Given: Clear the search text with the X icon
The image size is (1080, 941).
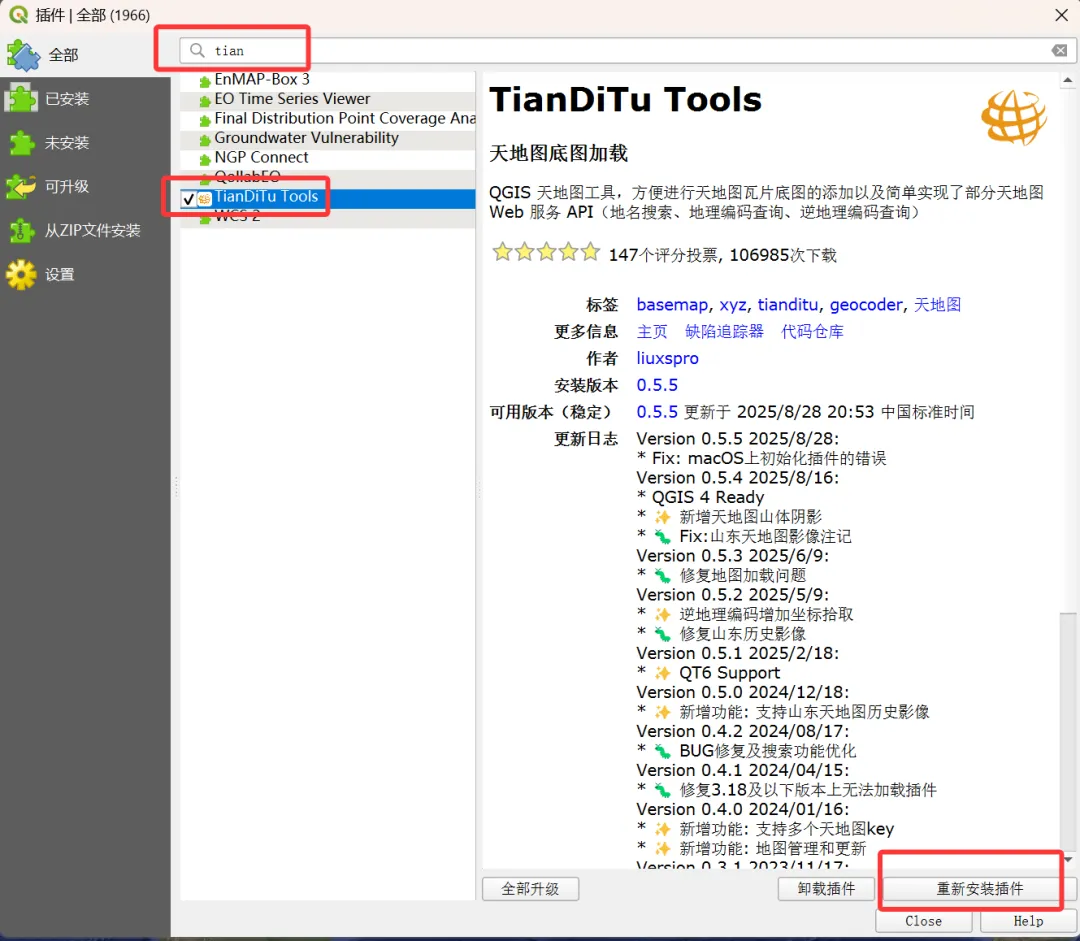Looking at the screenshot, I should 1059,50.
